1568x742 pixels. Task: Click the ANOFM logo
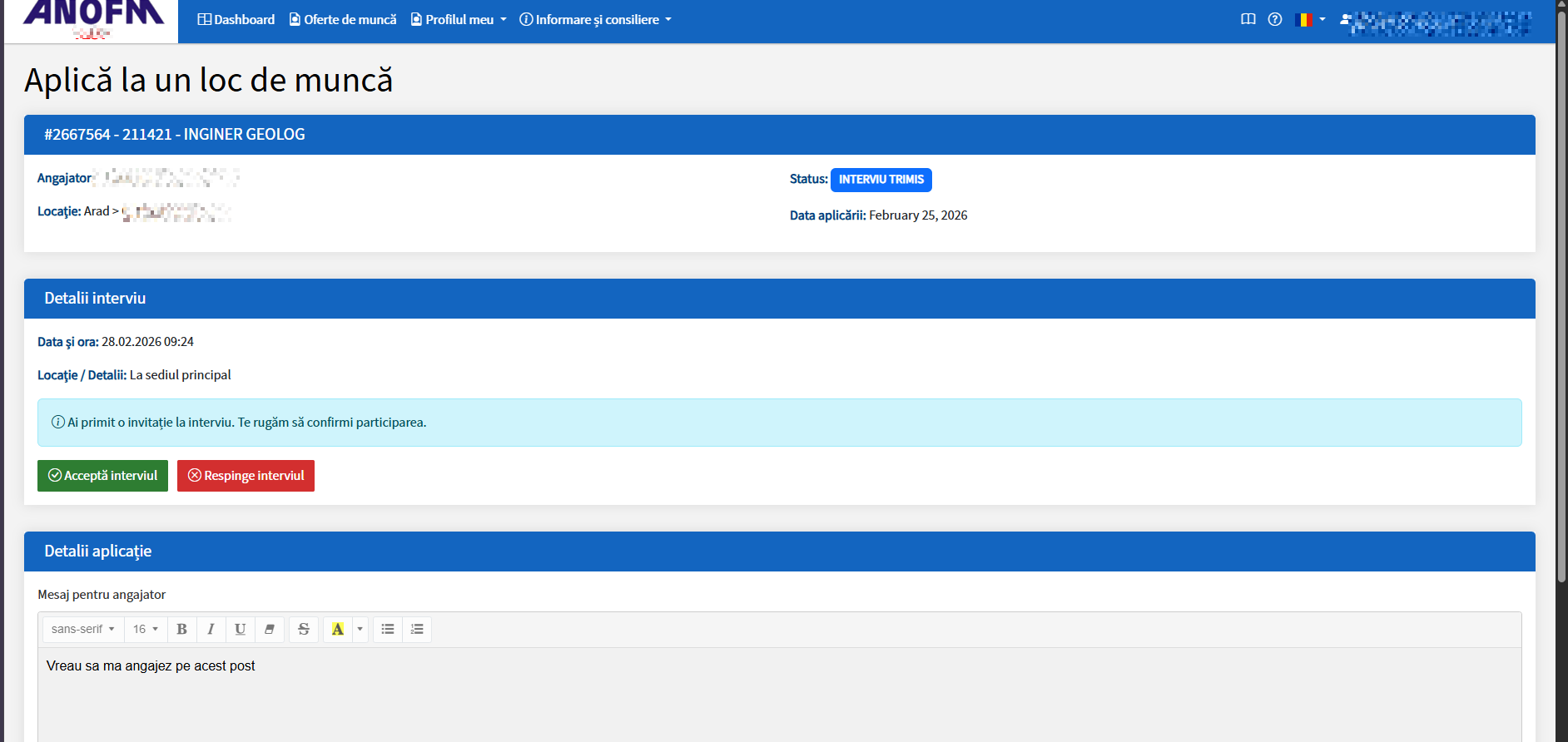tap(92, 18)
